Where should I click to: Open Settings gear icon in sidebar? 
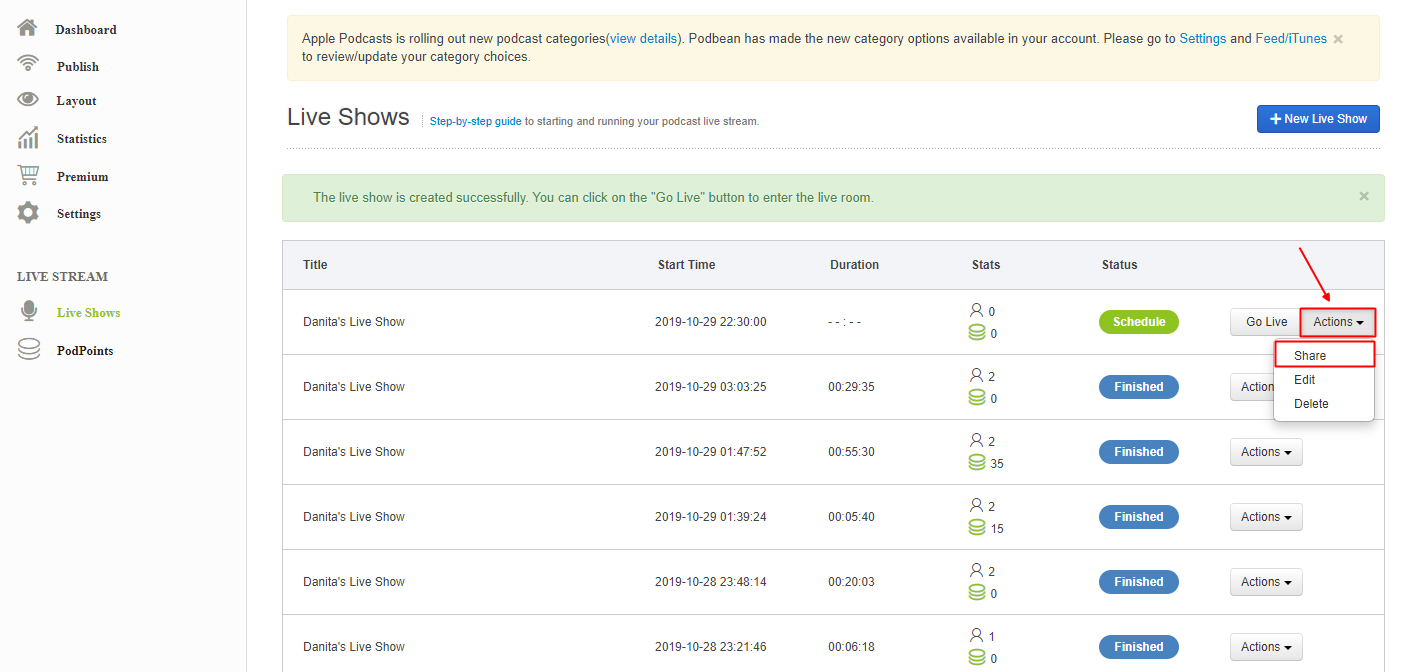click(28, 213)
